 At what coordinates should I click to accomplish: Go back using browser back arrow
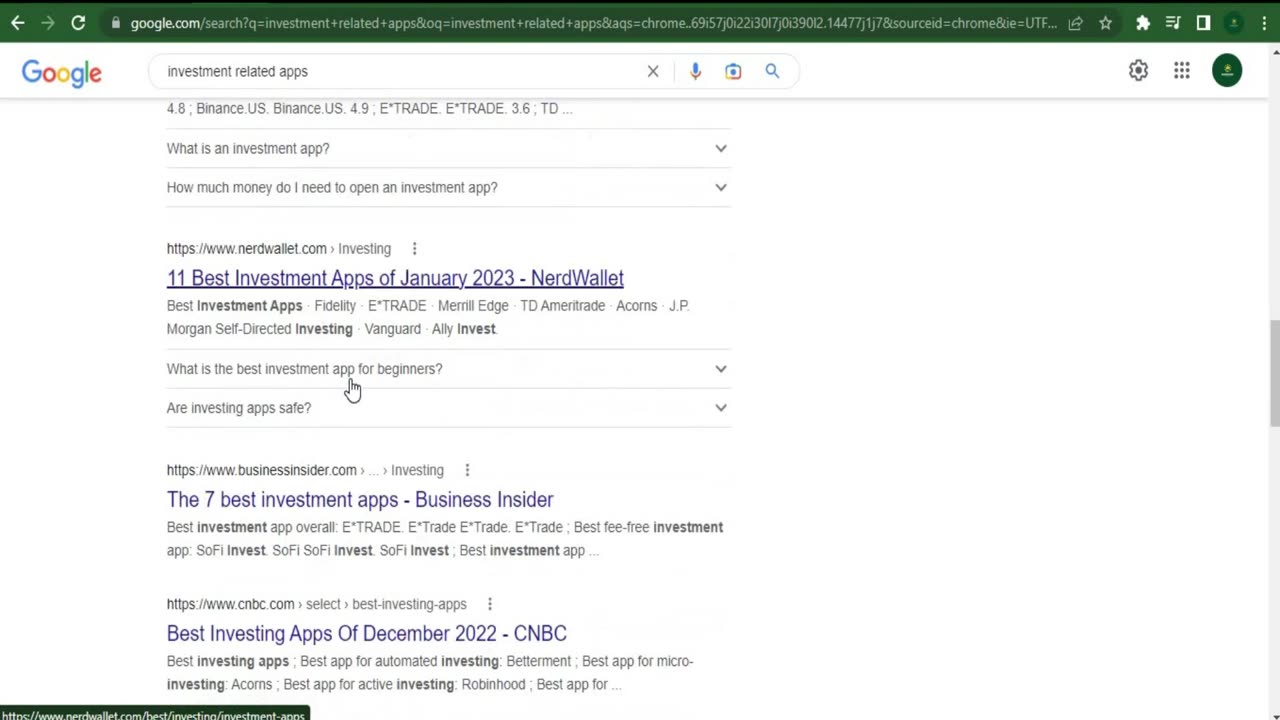[x=18, y=22]
